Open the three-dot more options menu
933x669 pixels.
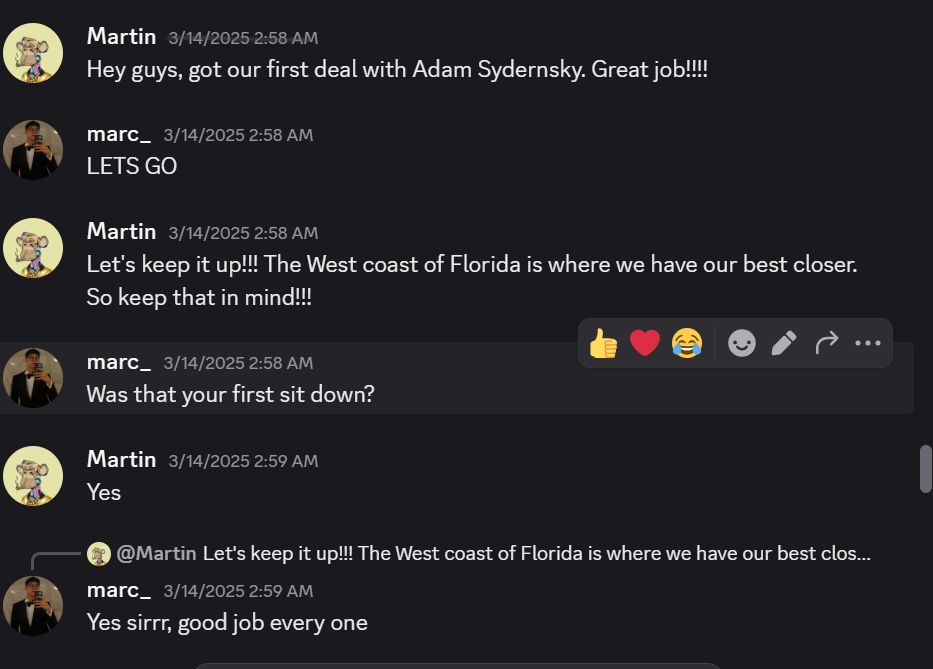867,344
